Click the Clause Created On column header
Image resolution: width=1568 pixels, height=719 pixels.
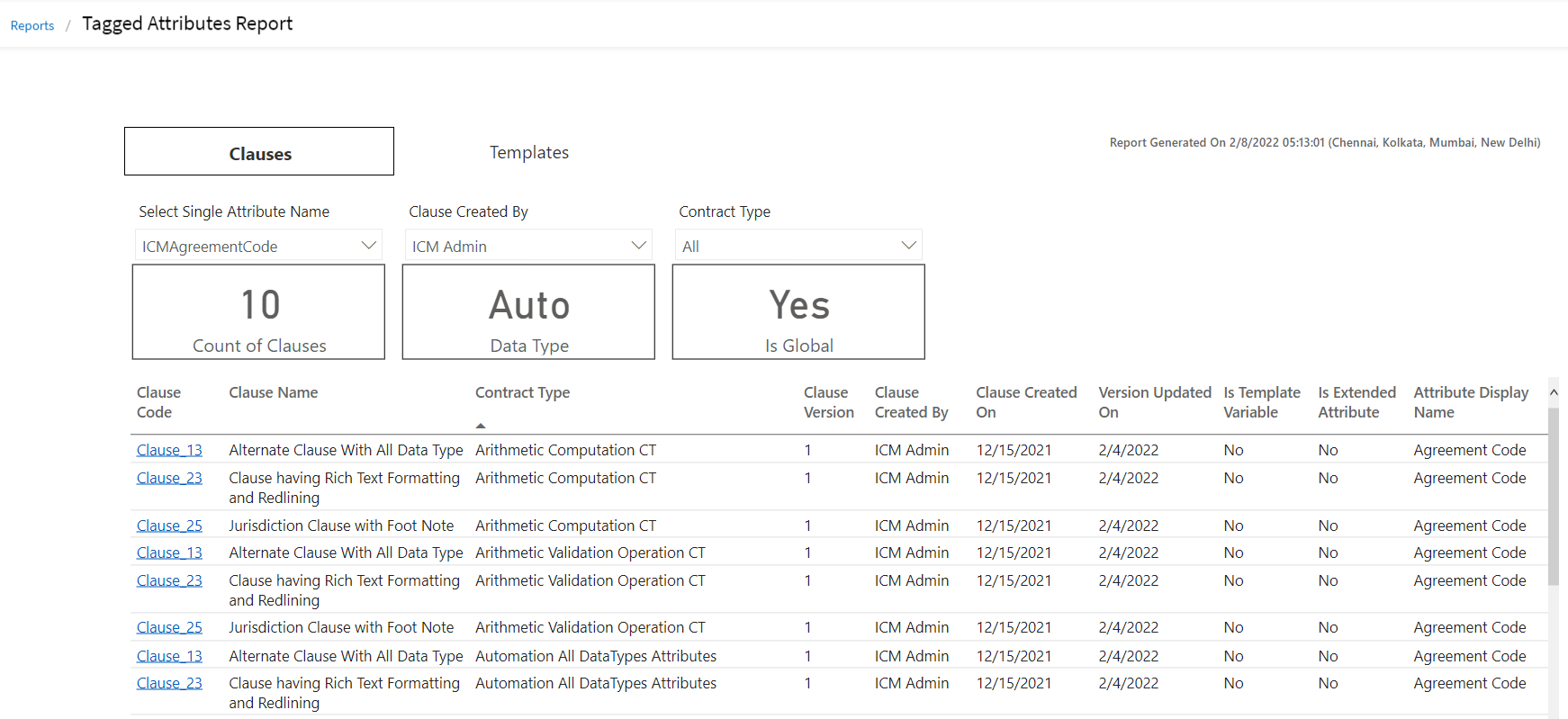(1026, 402)
